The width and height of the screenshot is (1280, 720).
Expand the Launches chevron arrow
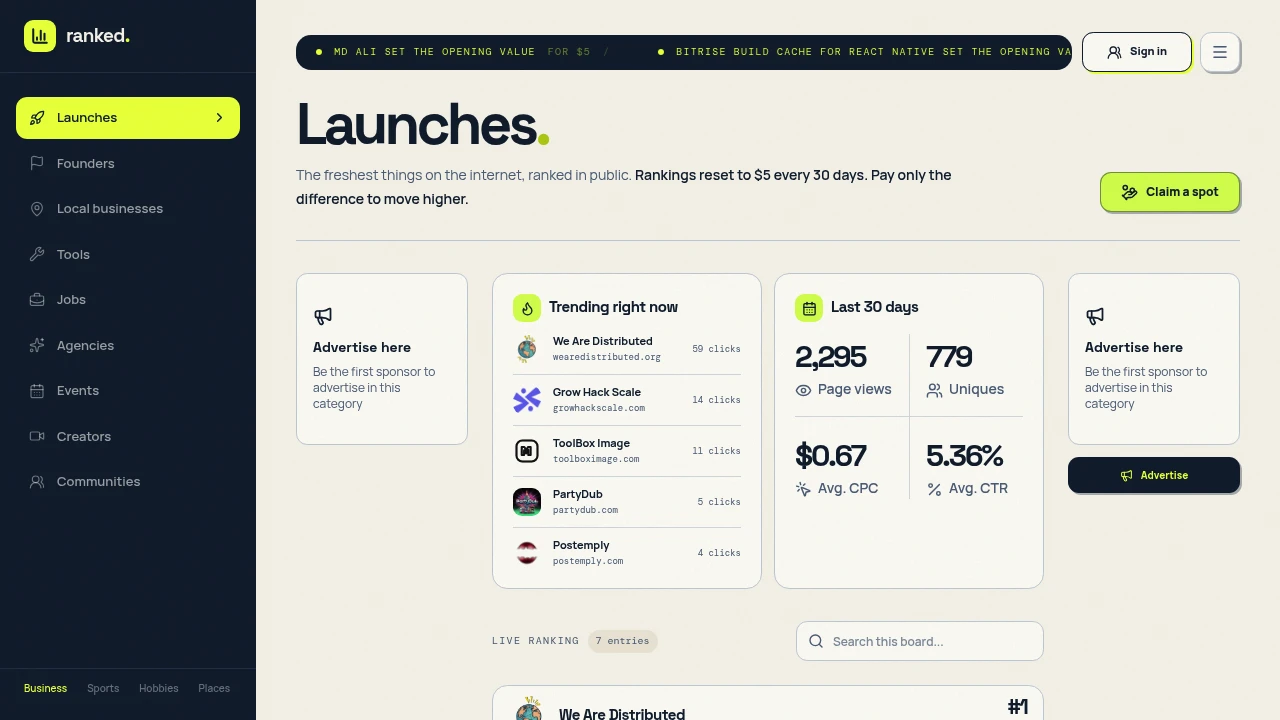(219, 118)
